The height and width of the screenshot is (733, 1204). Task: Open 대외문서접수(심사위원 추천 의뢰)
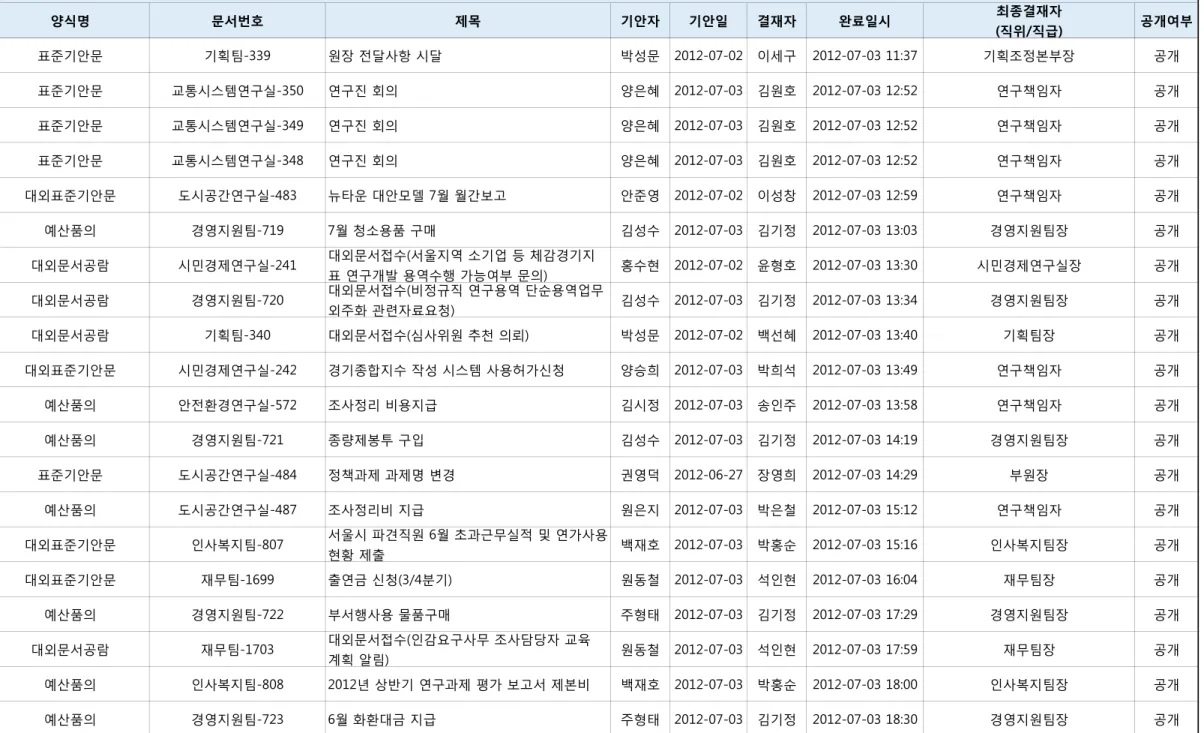point(428,336)
